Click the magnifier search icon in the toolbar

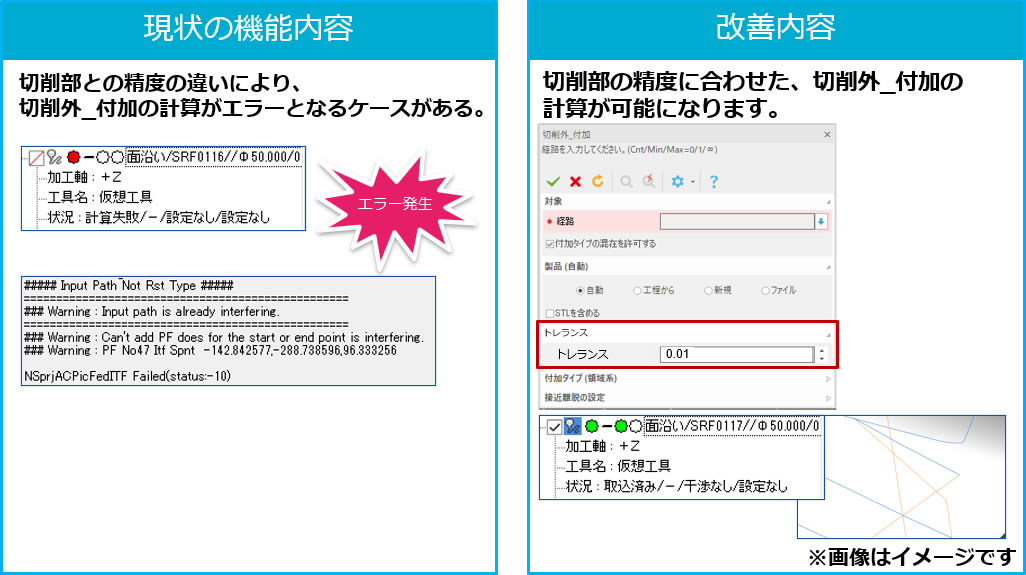pyautogui.click(x=626, y=181)
